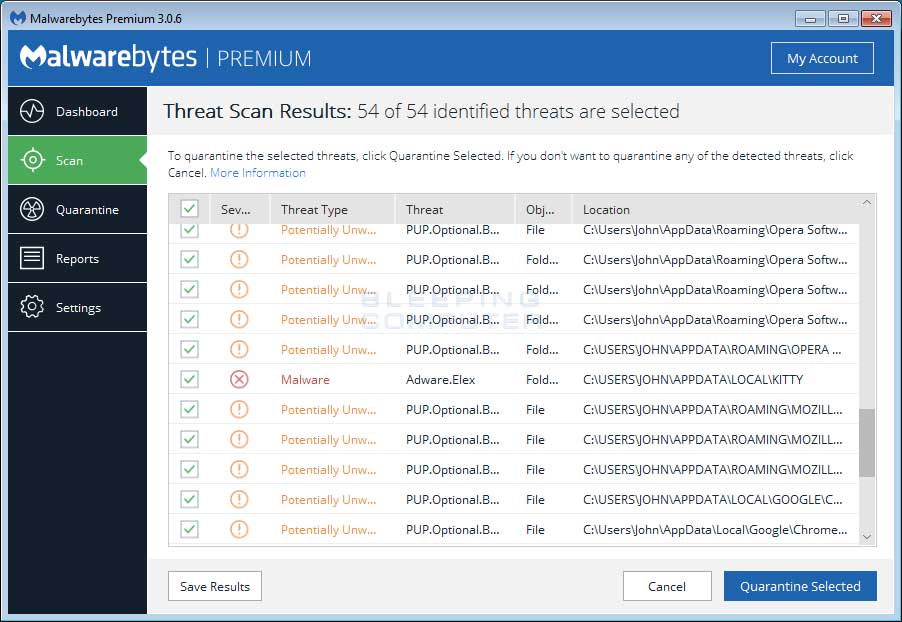View the Reports section

pyautogui.click(x=77, y=258)
